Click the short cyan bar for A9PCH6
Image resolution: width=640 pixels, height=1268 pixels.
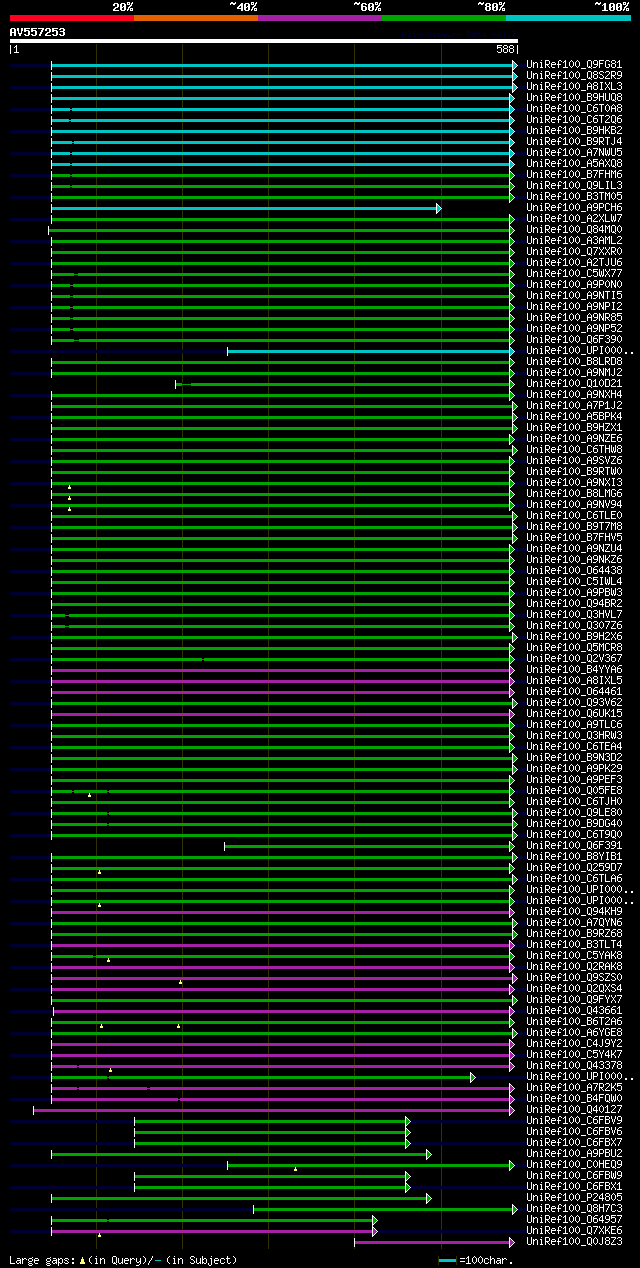[245, 208]
